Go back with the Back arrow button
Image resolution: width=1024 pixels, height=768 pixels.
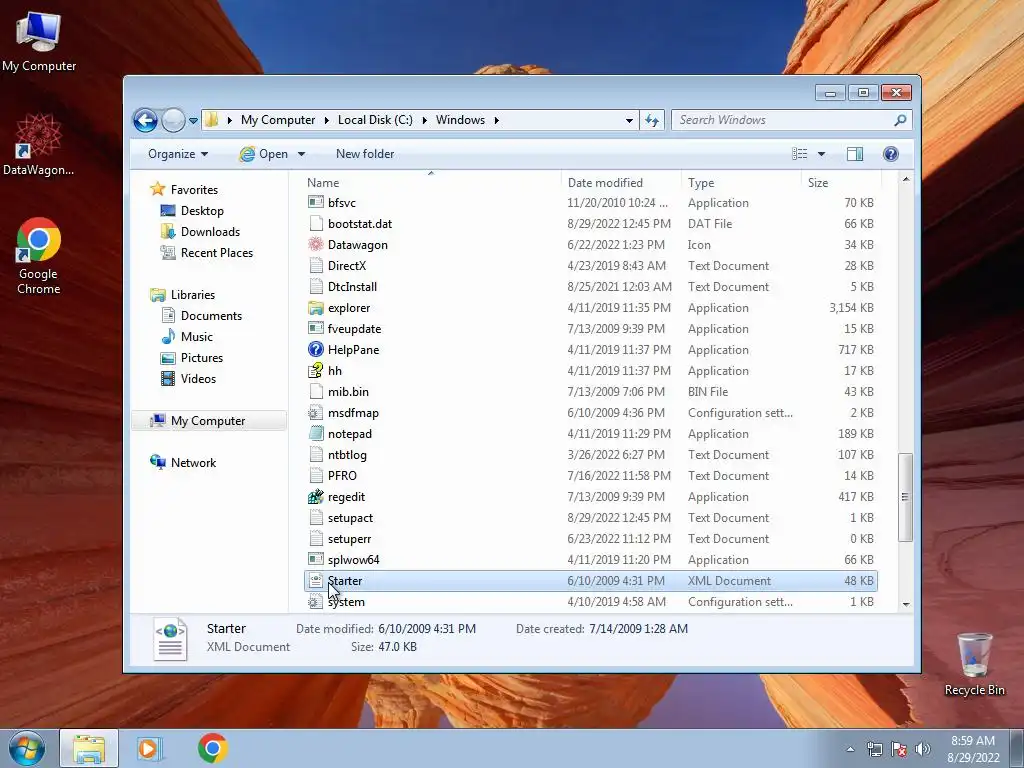pos(145,120)
